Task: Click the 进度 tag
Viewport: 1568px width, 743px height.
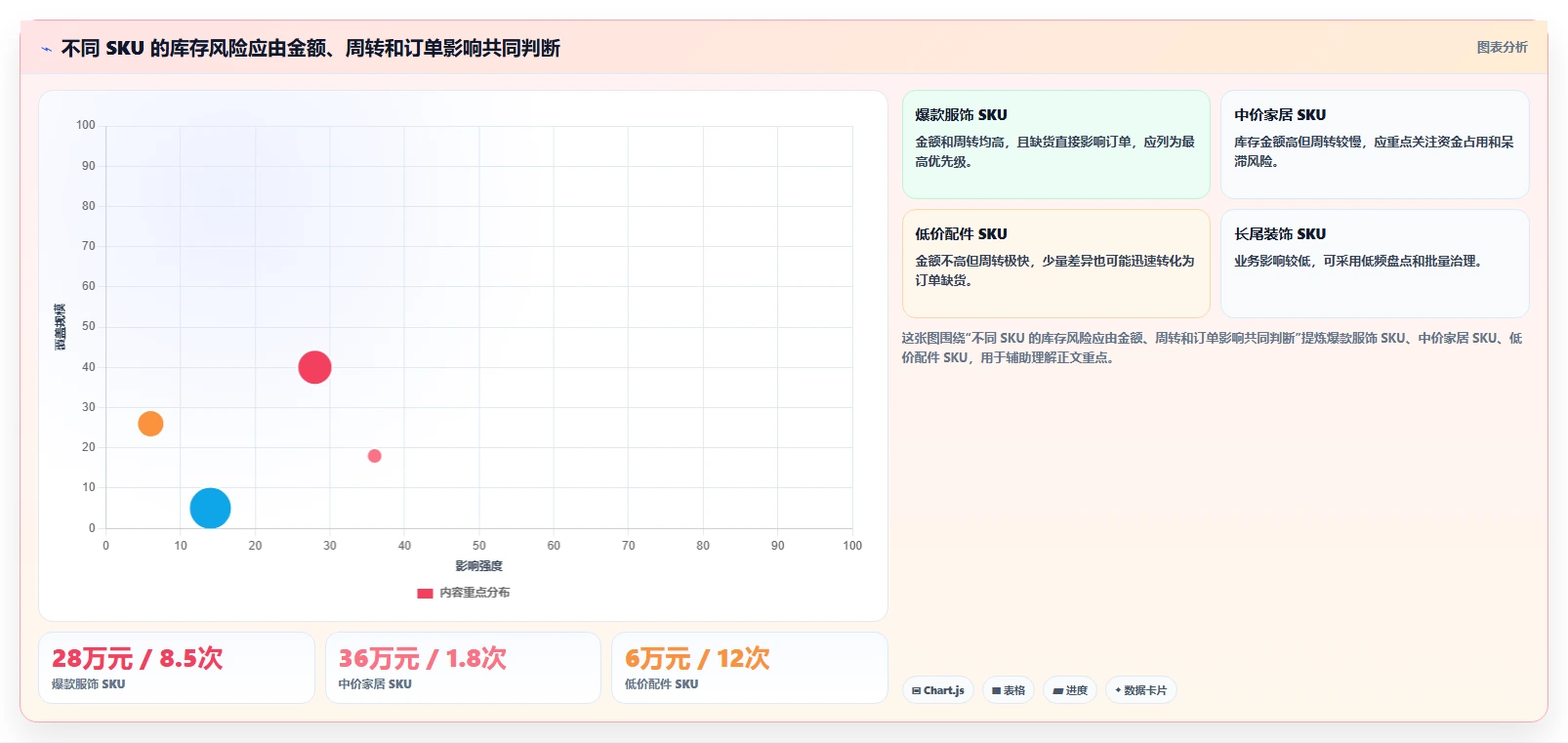Action: click(1070, 690)
